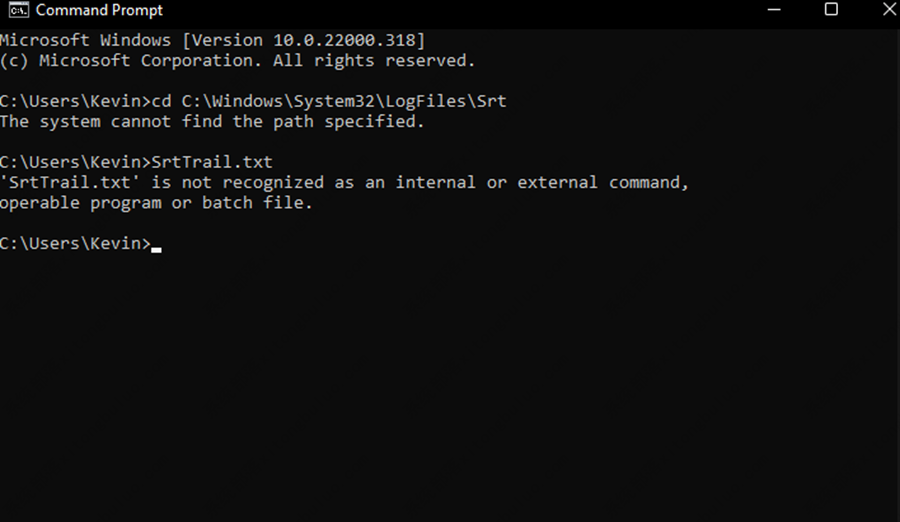Click the empty title bar area
The height and width of the screenshot is (522, 900).
(x=450, y=11)
